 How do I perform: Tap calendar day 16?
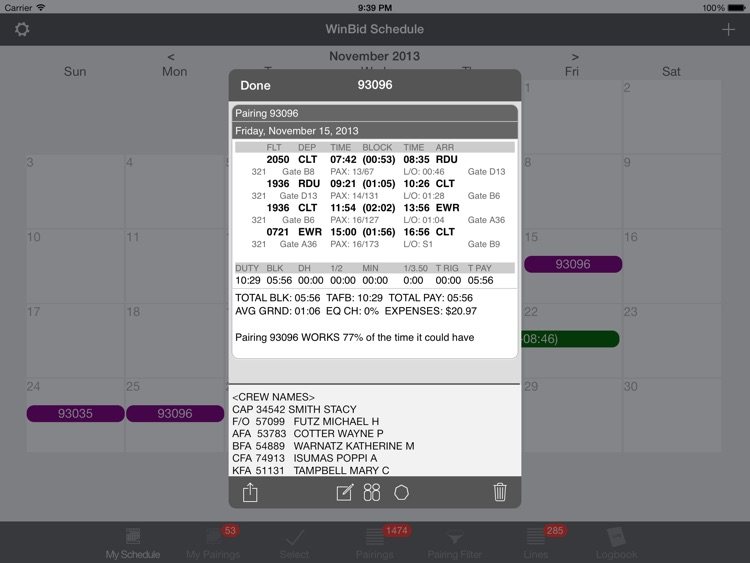[x=672, y=266]
